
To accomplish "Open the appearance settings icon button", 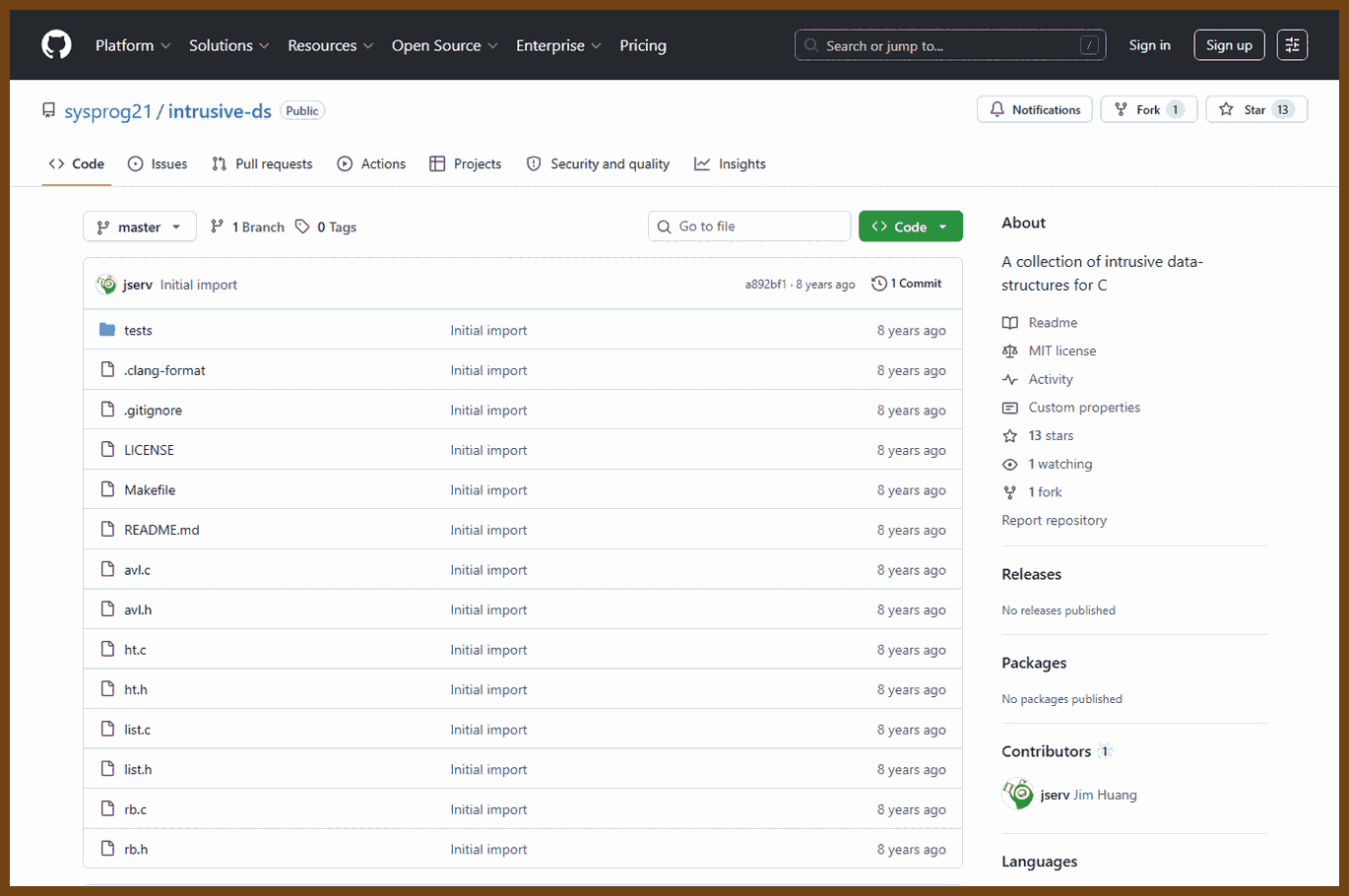I will point(1292,45).
